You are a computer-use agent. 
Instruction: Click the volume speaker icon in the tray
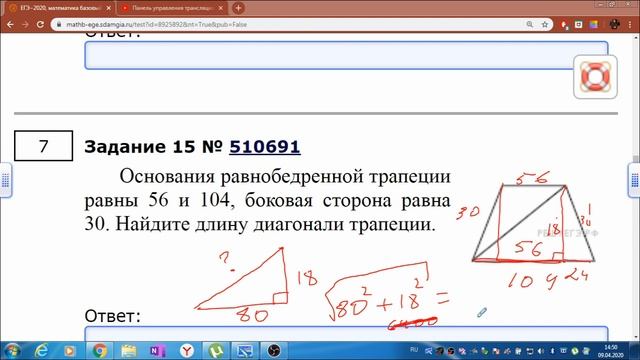541,351
